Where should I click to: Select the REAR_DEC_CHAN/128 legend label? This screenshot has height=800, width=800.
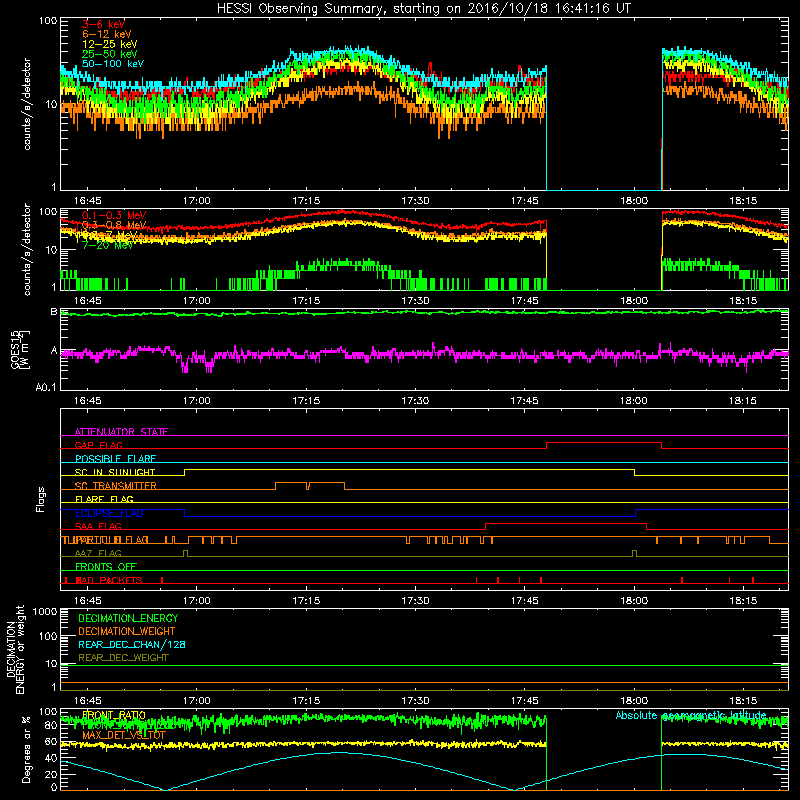[132, 644]
